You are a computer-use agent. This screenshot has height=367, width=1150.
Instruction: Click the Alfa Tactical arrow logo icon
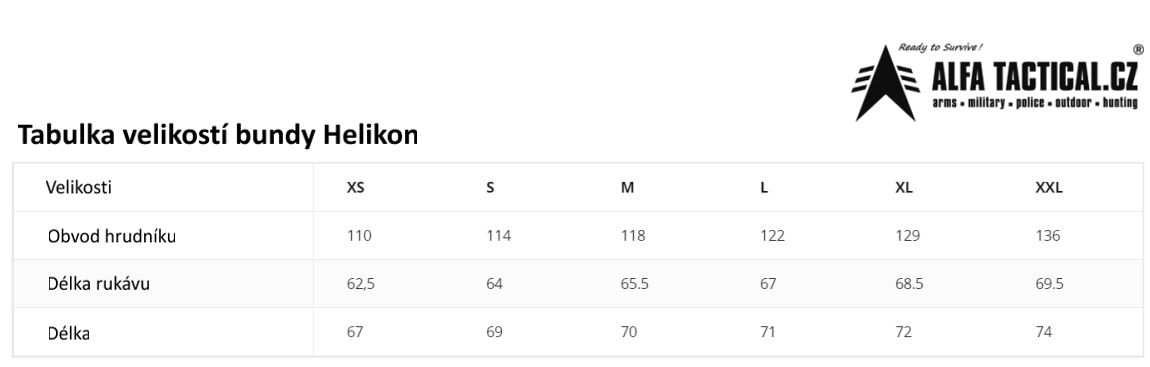[886, 83]
